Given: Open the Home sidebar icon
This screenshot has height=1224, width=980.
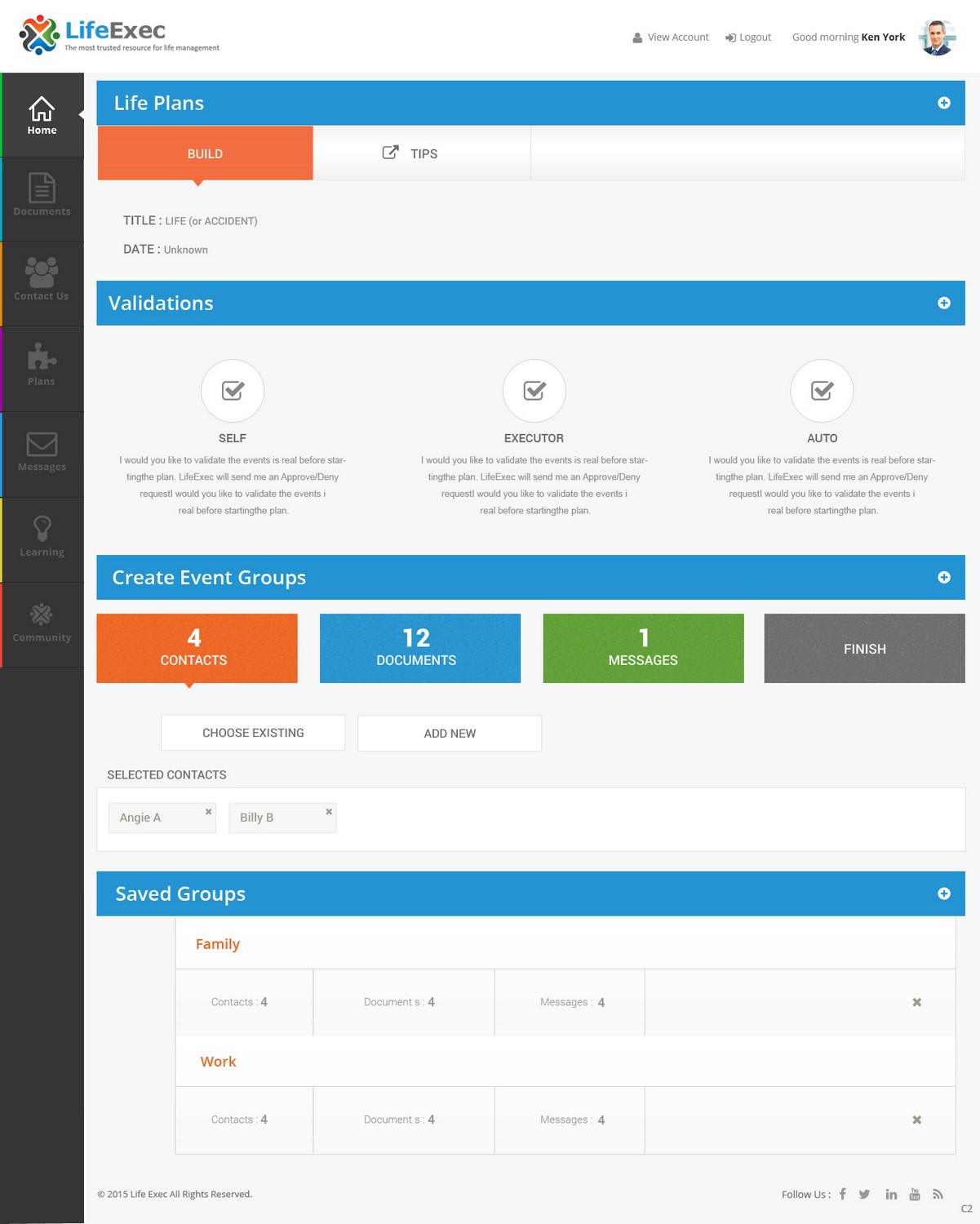Looking at the screenshot, I should tap(42, 115).
